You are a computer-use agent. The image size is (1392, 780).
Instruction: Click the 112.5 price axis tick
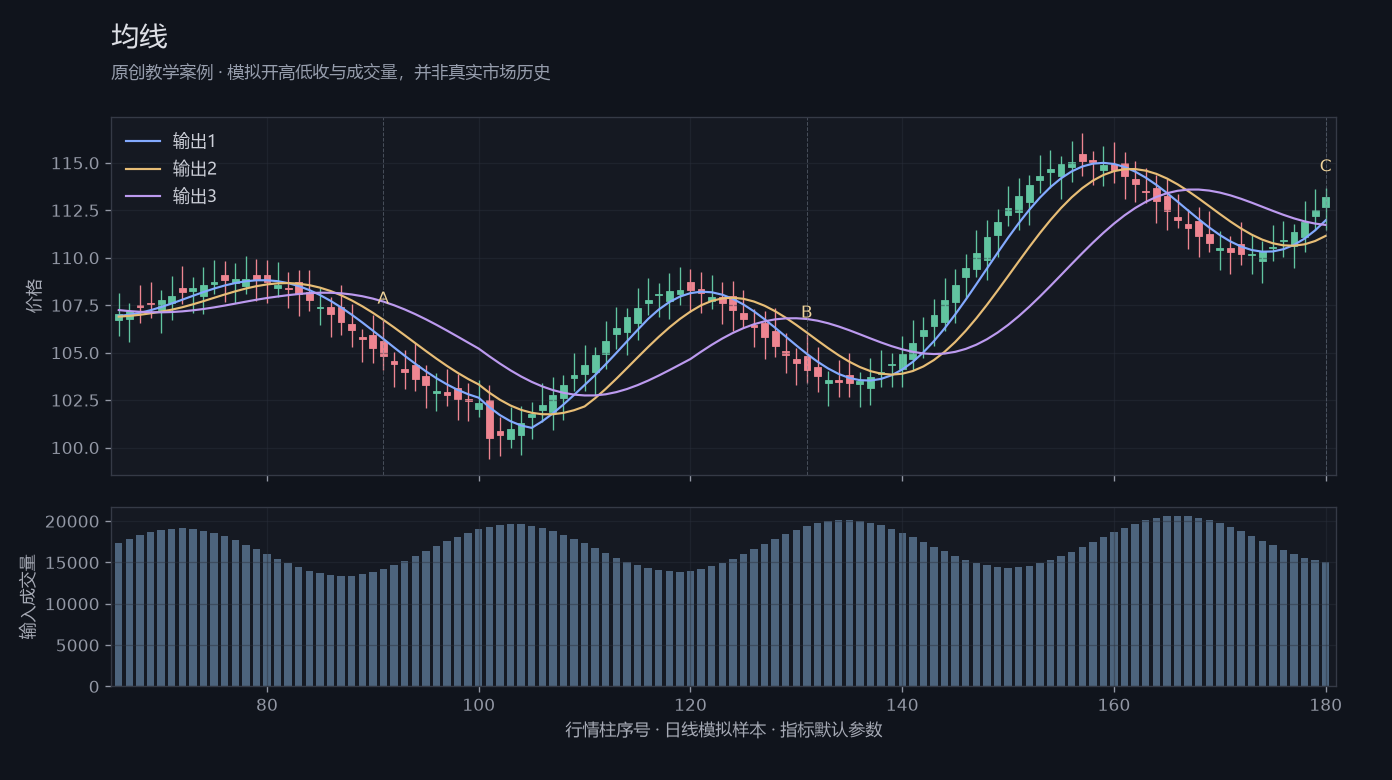(x=75, y=210)
